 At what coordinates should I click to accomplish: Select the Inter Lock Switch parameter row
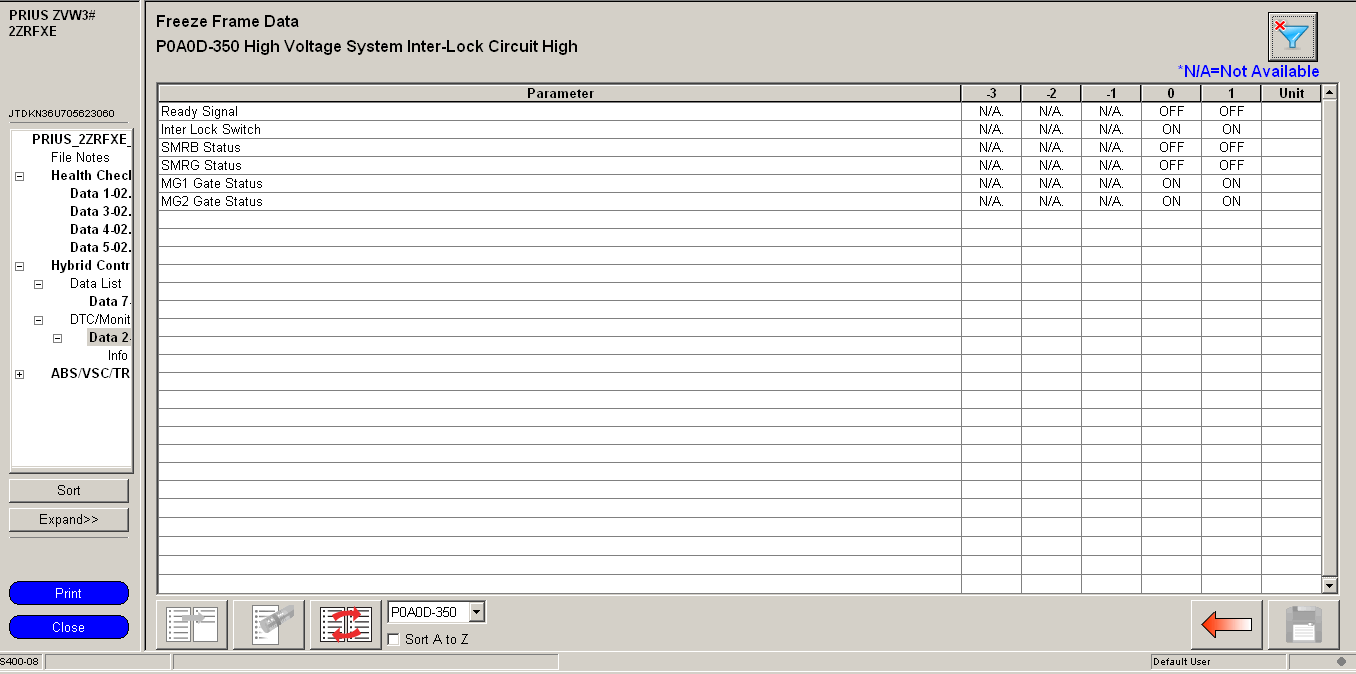pos(740,130)
